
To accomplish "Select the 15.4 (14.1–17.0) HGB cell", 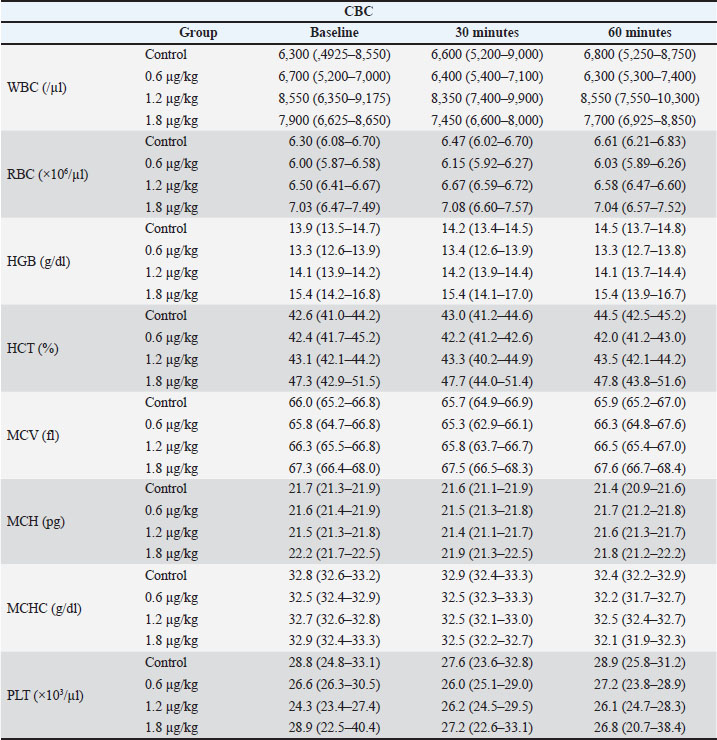I will tap(487, 294).
